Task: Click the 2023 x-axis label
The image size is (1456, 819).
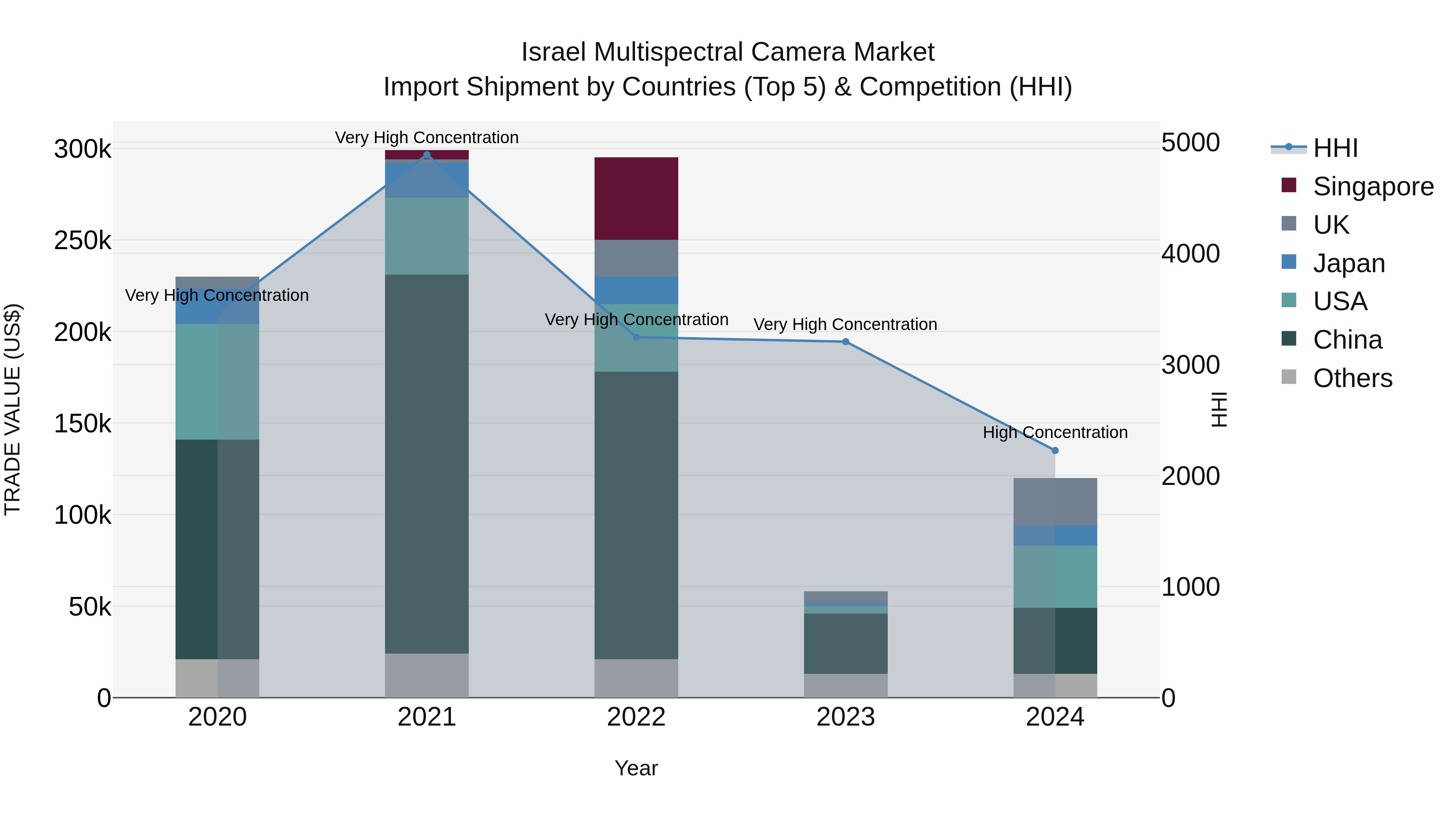Action: tap(846, 717)
